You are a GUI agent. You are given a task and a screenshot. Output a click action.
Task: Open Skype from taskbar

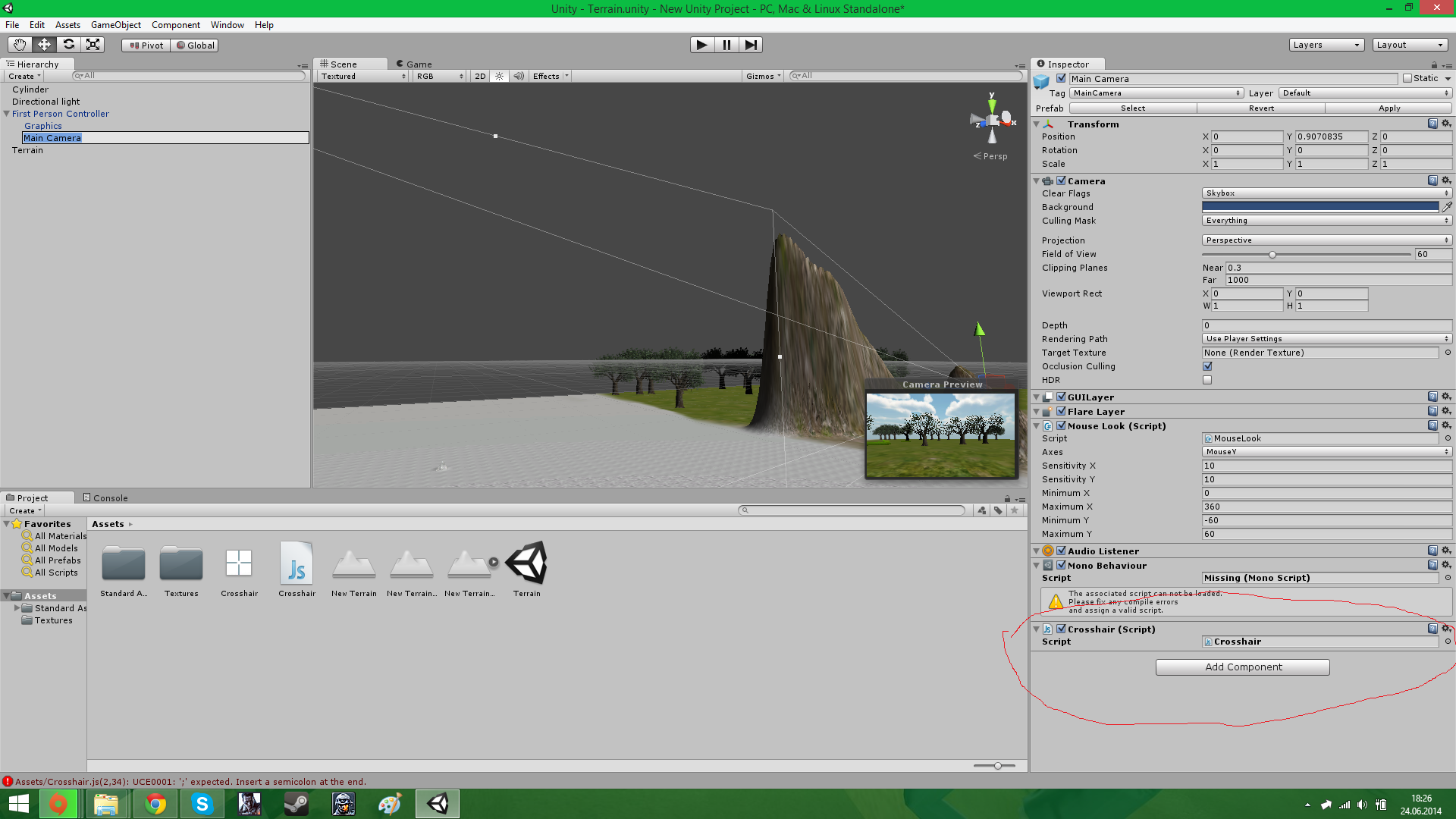pyautogui.click(x=202, y=804)
